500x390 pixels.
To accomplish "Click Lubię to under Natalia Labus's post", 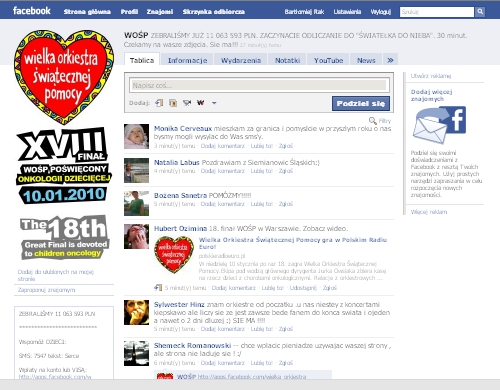I will 262,171.
